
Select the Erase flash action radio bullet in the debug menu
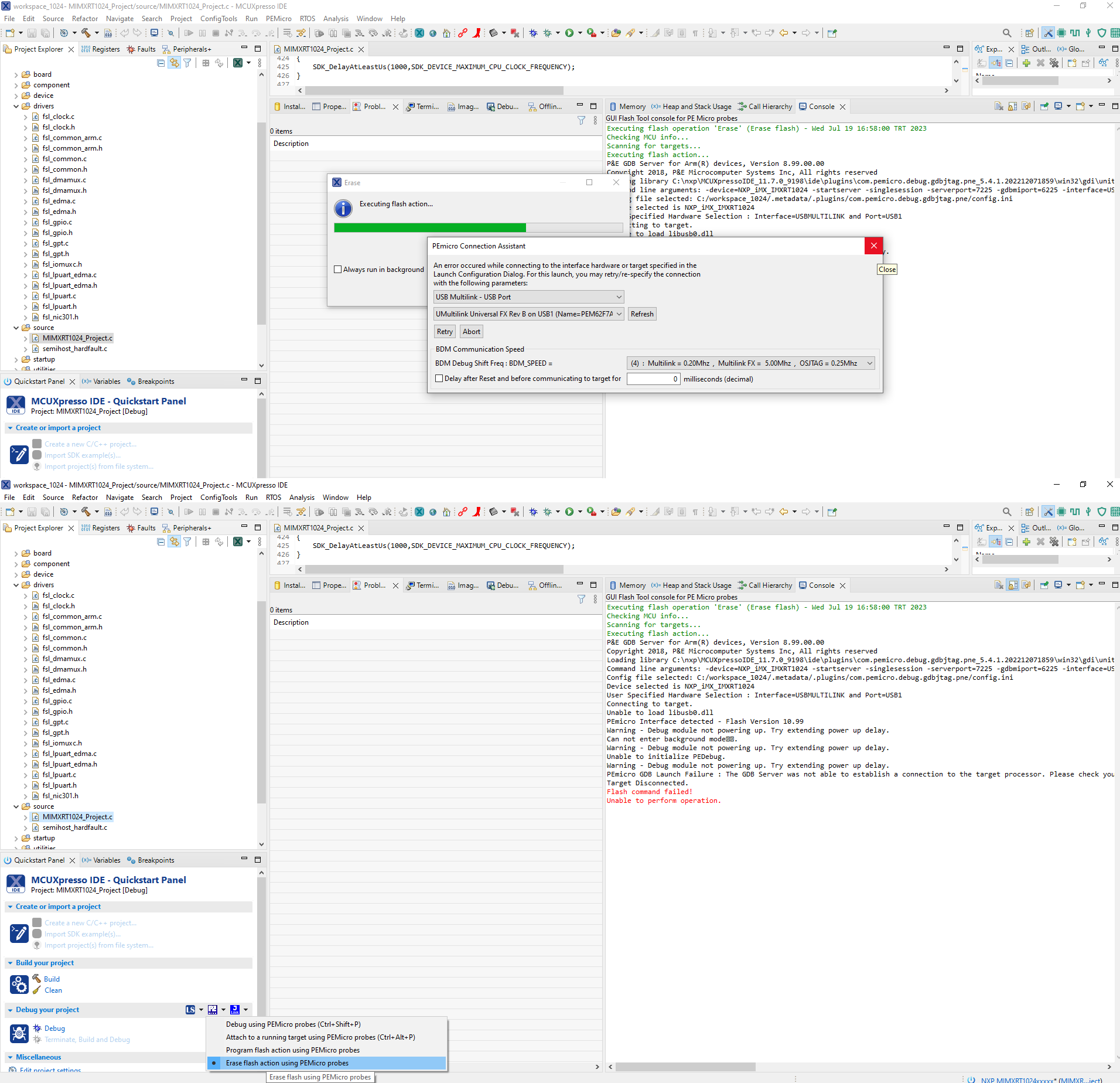click(x=215, y=1062)
